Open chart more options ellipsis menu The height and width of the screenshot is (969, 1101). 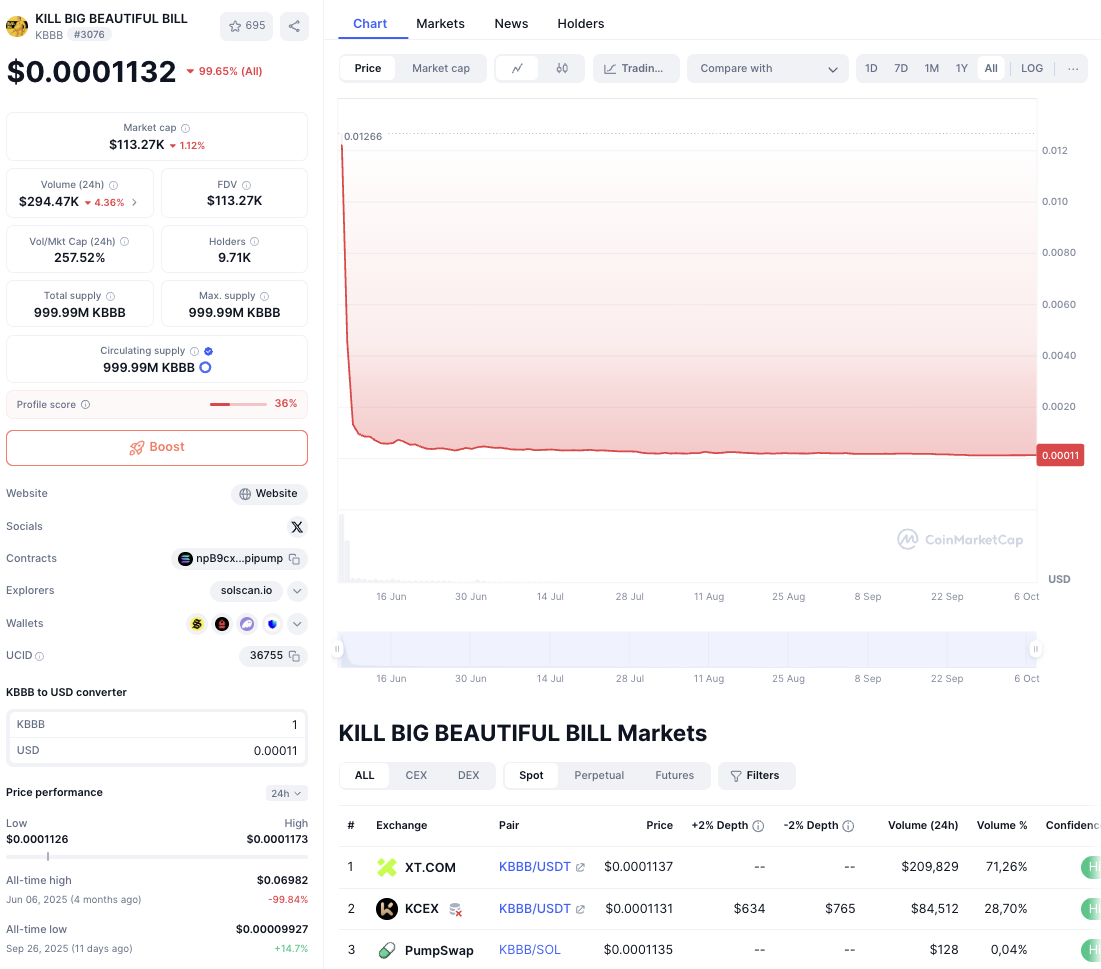click(x=1073, y=68)
